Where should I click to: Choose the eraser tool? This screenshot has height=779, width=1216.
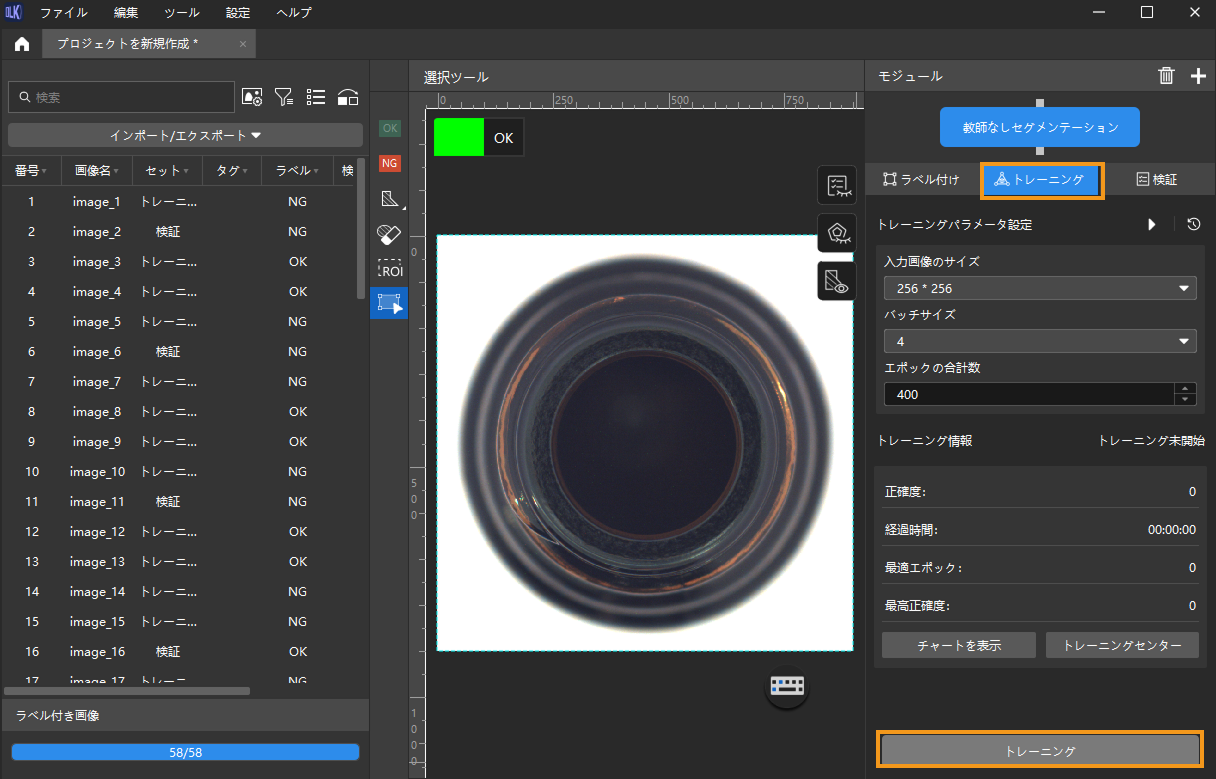pyautogui.click(x=390, y=234)
